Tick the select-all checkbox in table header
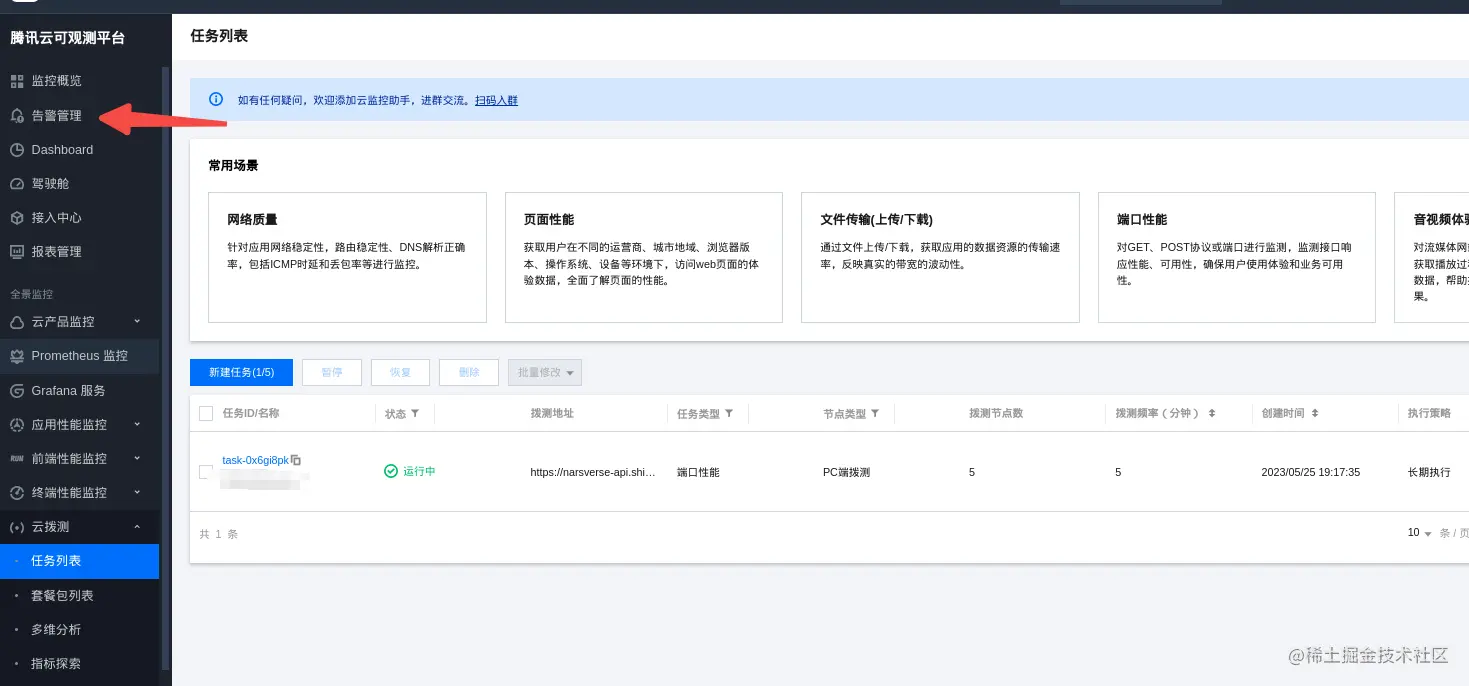The image size is (1469, 686). (x=206, y=414)
